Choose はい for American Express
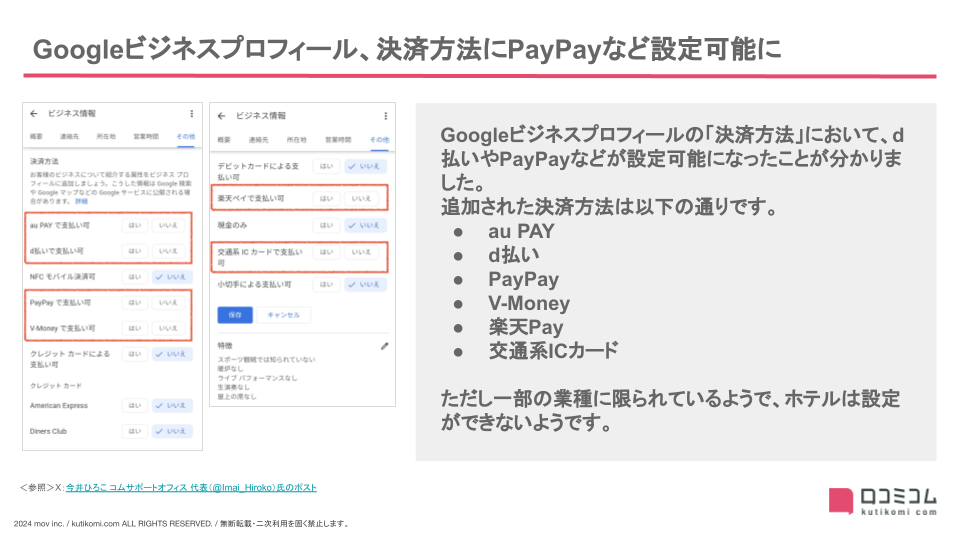Image resolution: width=960 pixels, height=540 pixels. coord(135,405)
